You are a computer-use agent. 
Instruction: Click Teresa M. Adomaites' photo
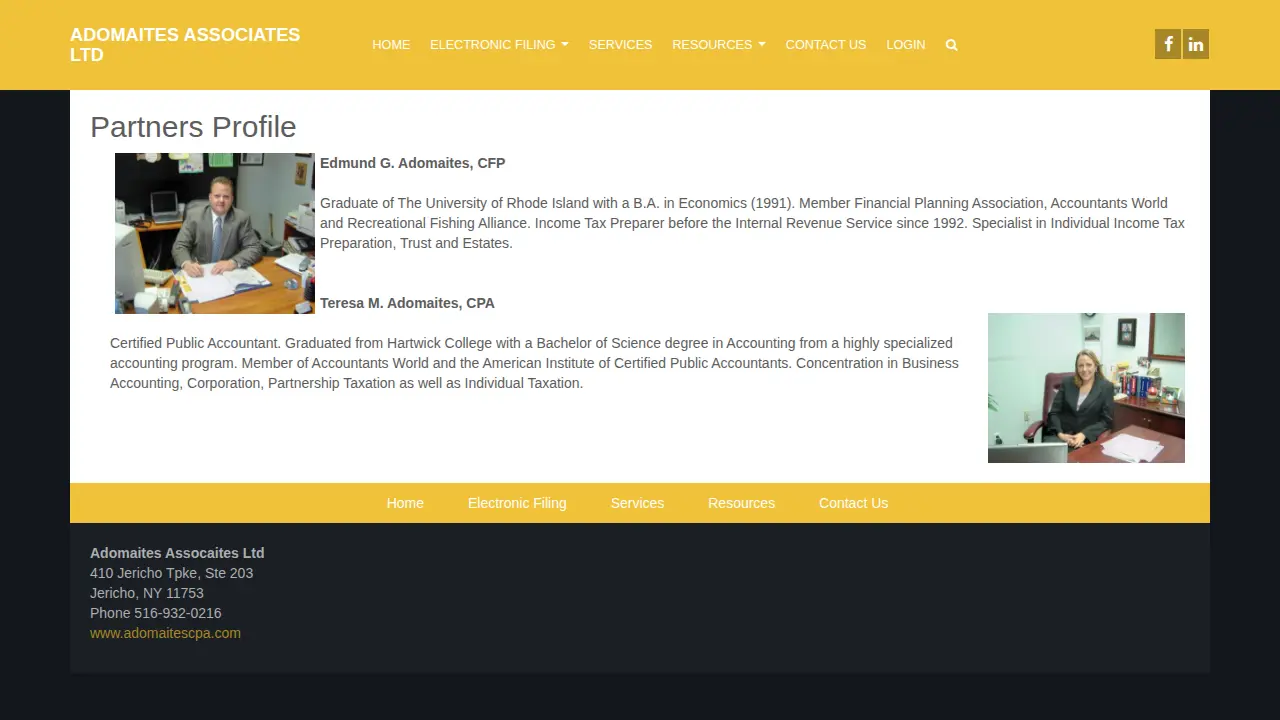pyautogui.click(x=1086, y=388)
